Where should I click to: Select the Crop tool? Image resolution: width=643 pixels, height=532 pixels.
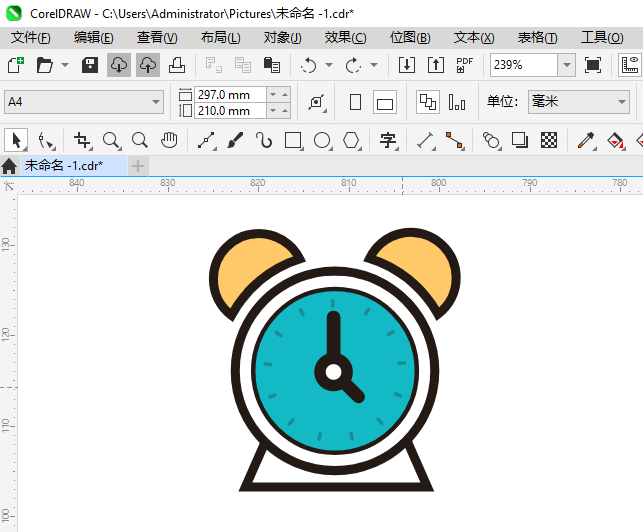[x=82, y=140]
